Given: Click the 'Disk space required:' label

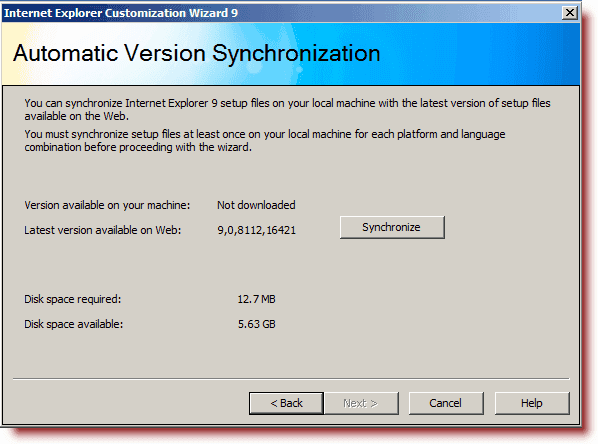Looking at the screenshot, I should [x=72, y=299].
